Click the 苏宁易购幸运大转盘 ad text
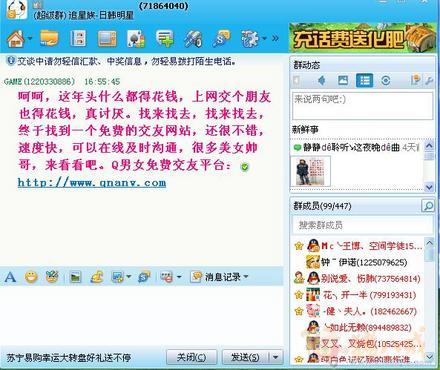Image resolution: width=440 pixels, height=370 pixels. point(69,358)
